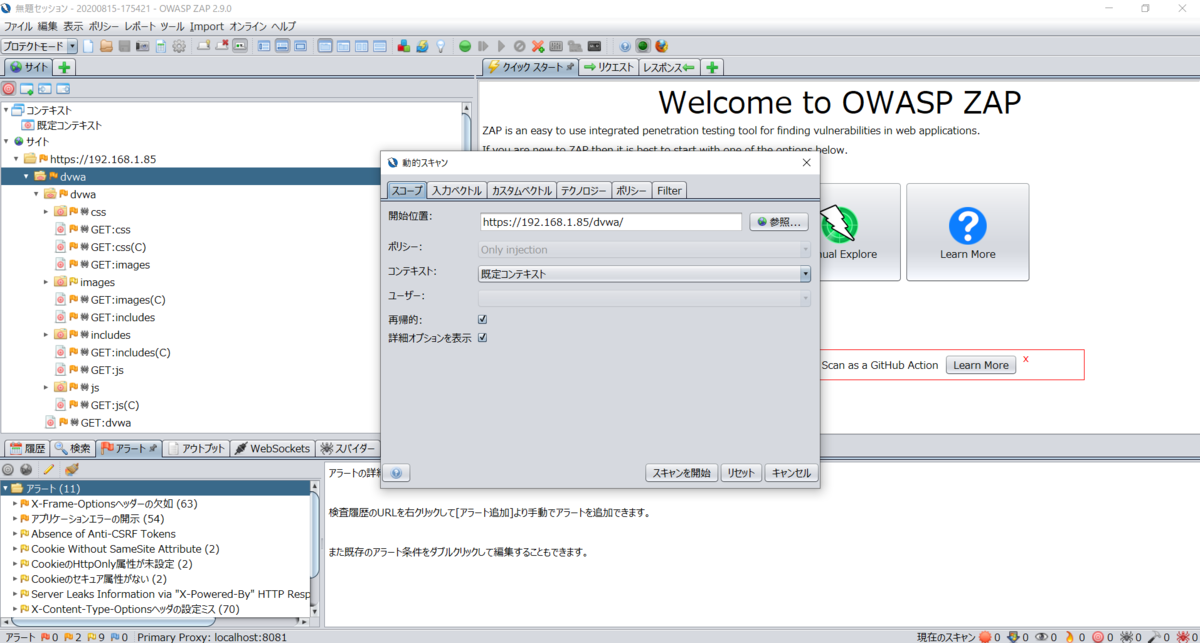Select Cookie Without SameSite Attribute alert
1200x643 pixels.
[x=125, y=549]
